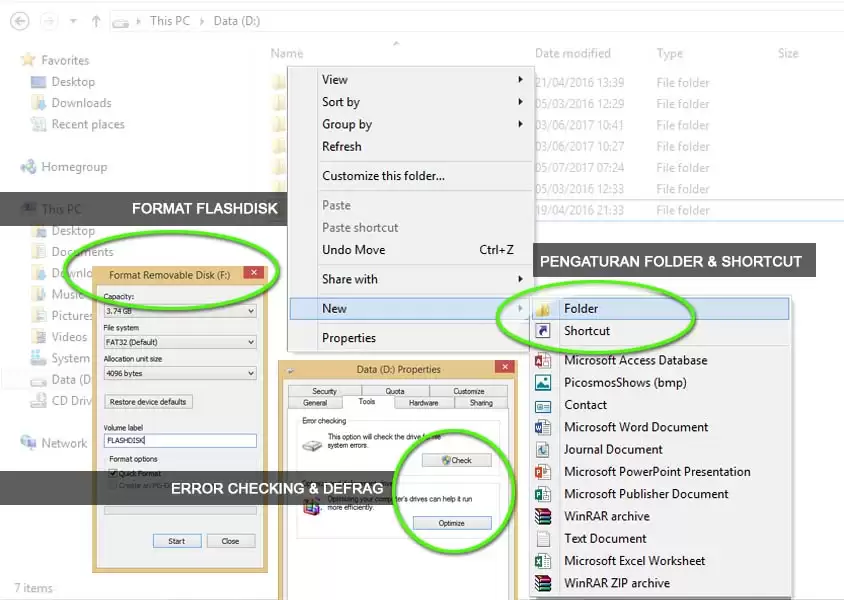This screenshot has height=600, width=844.
Task: Click the Contact card icon
Action: point(543,406)
